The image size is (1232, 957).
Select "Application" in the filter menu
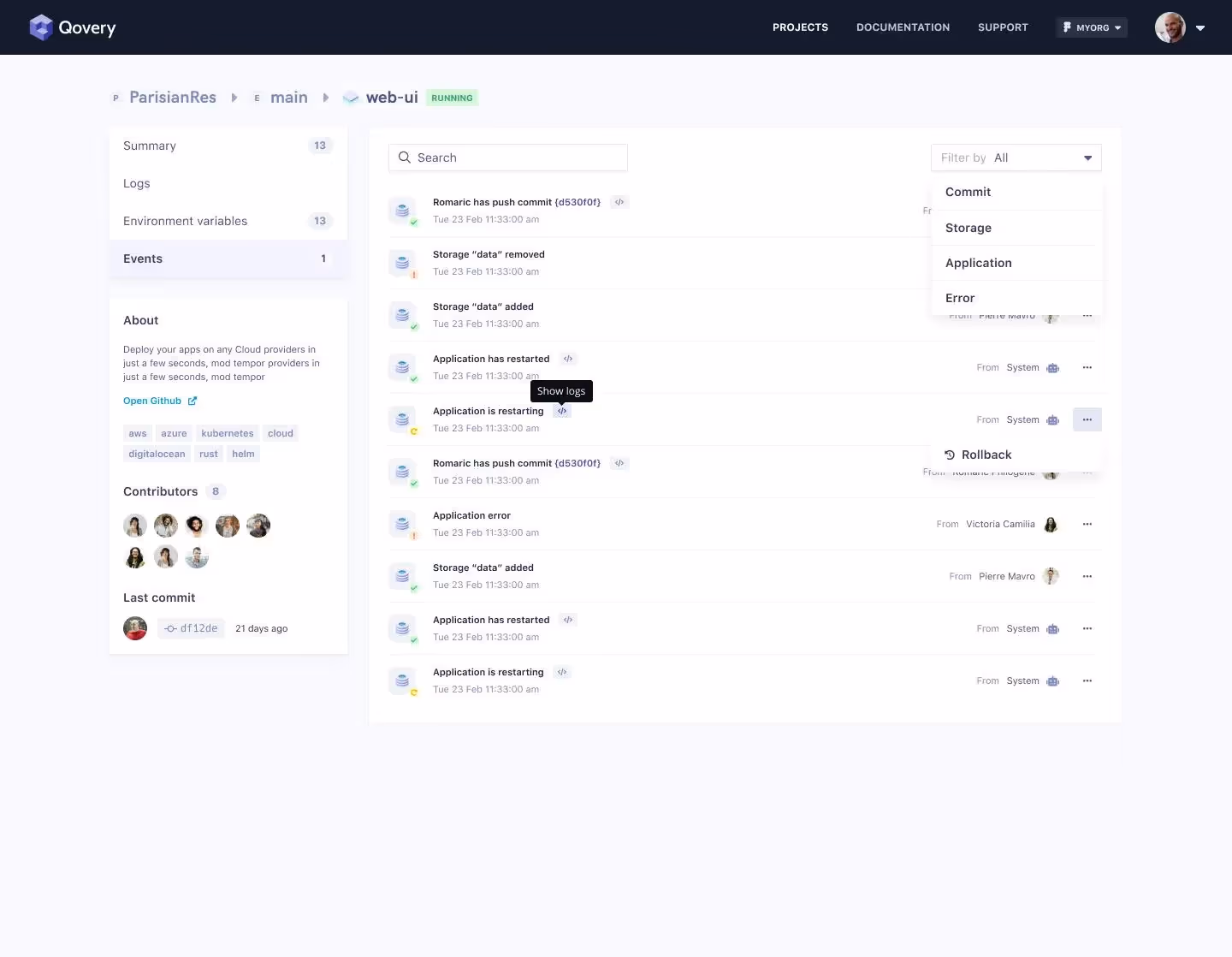978,263
